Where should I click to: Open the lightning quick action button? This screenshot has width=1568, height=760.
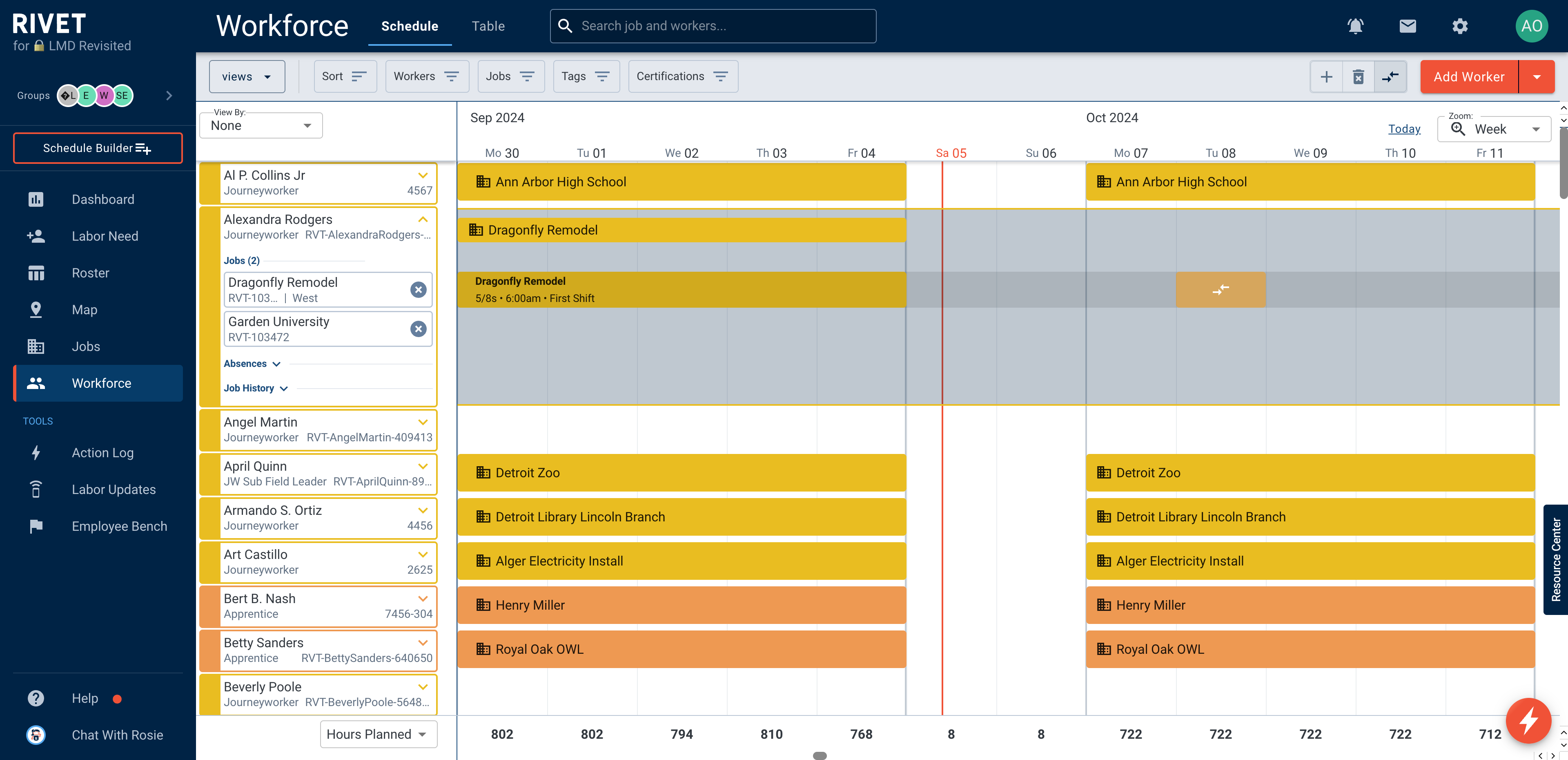(x=1528, y=722)
